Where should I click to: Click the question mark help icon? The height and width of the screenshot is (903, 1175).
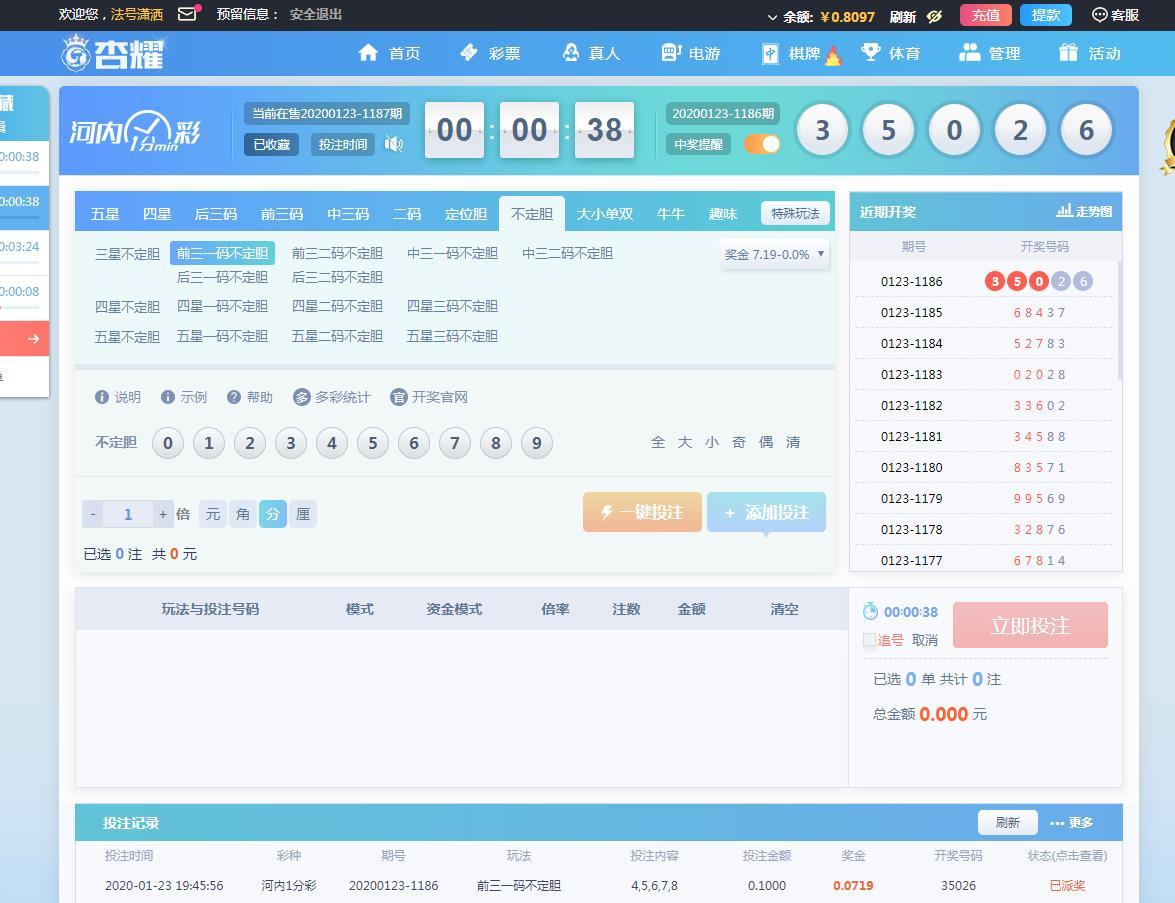click(x=234, y=397)
